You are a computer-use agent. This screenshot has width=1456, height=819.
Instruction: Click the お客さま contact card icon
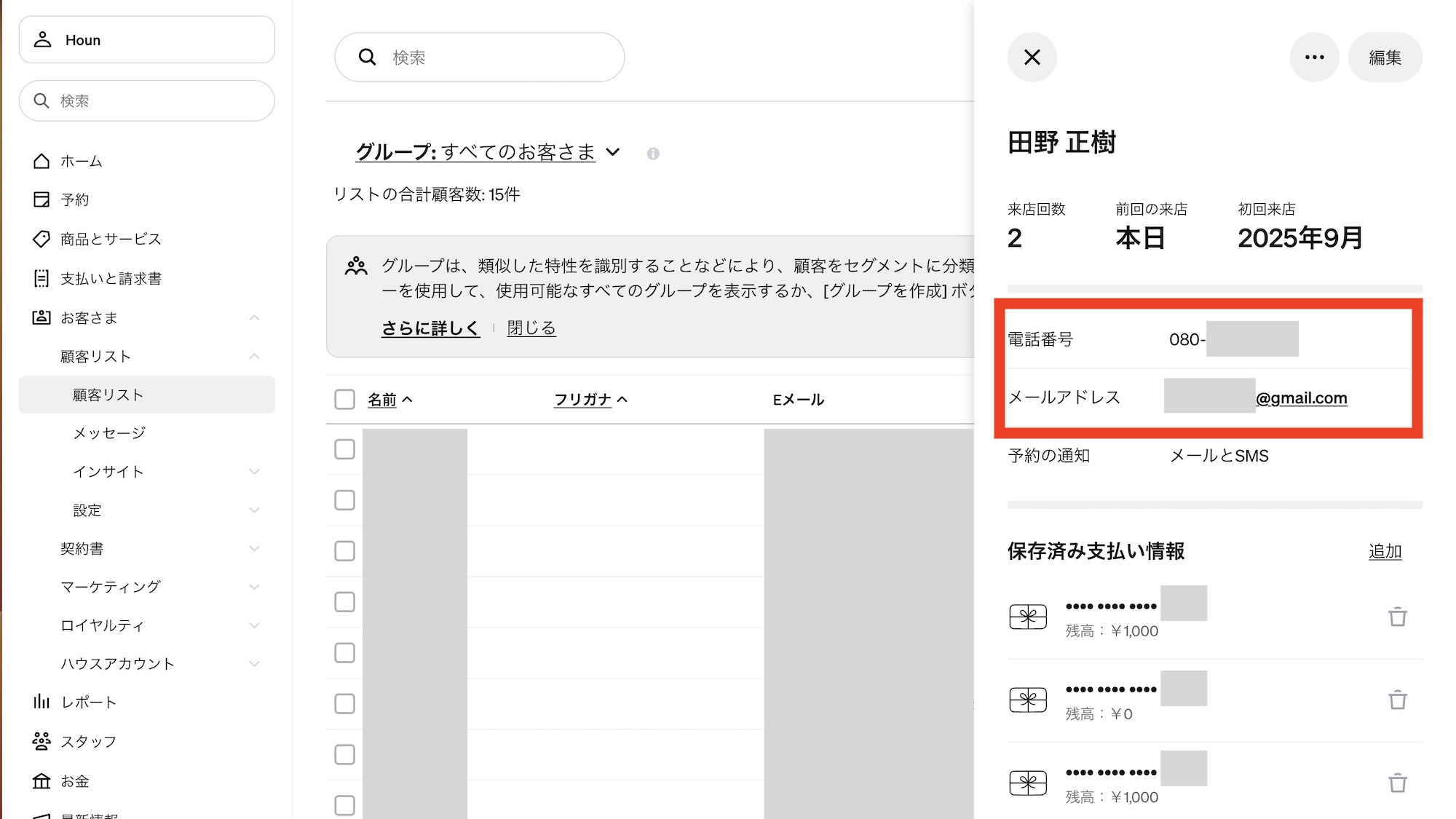[41, 317]
